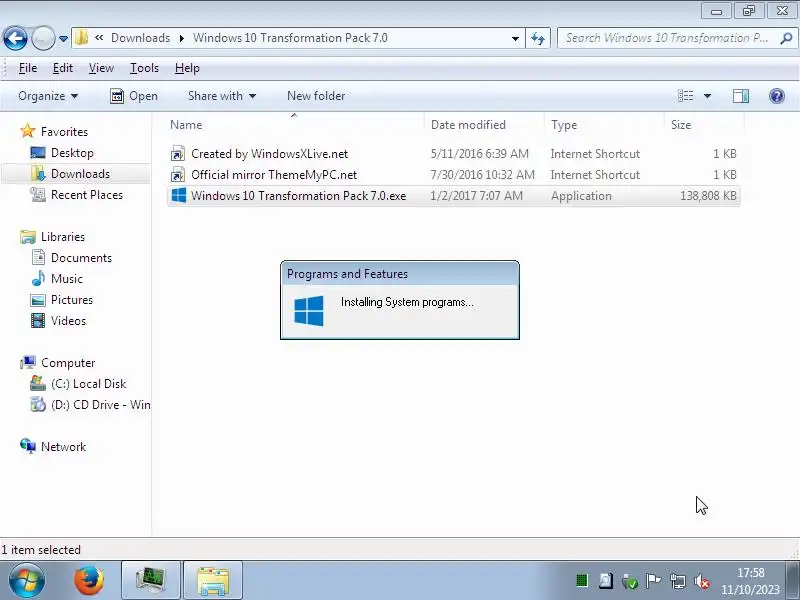Viewport: 800px width, 600px height.
Task: Click the Windows logo in Programs and Features dialog
Action: pos(309,311)
